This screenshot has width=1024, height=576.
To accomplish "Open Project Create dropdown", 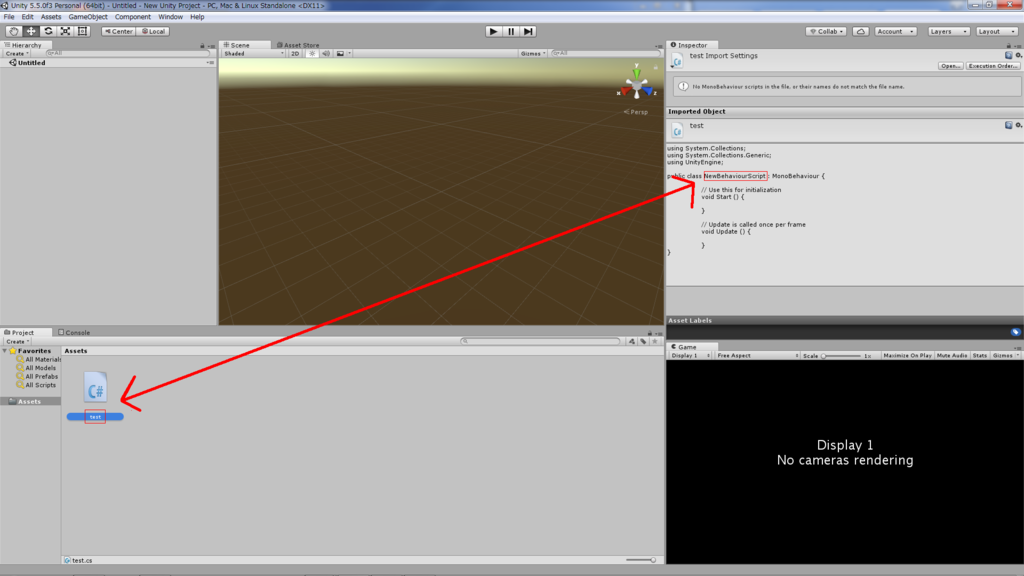I will pyautogui.click(x=16, y=342).
